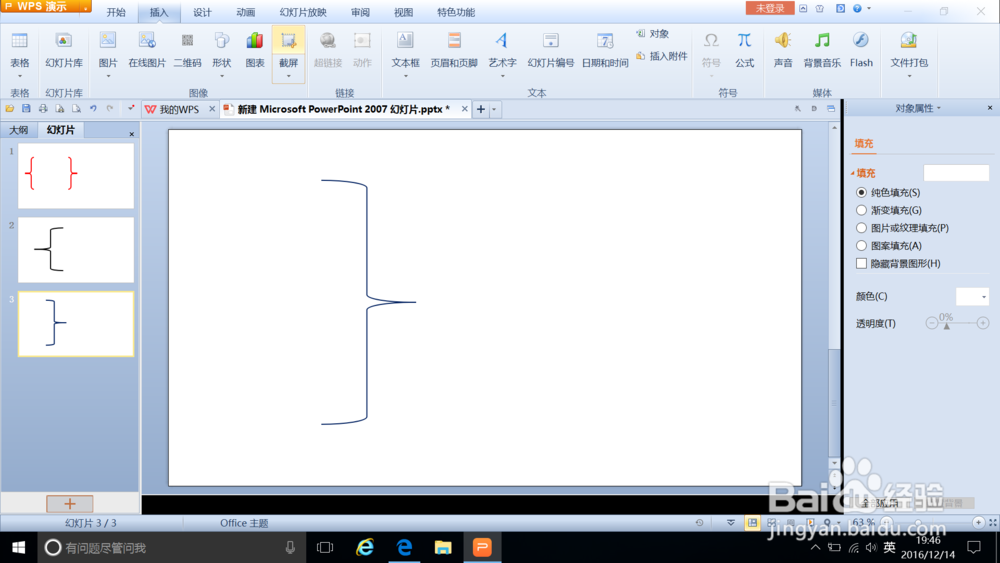Add a new slide with plus button

coord(70,504)
